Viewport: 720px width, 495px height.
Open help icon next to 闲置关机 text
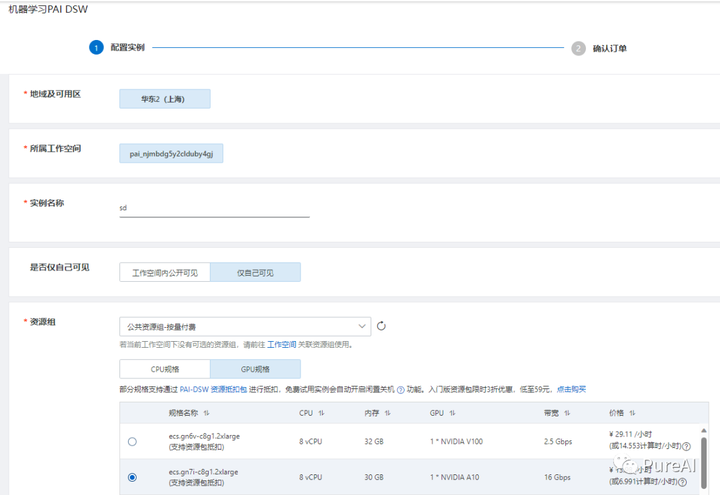click(400, 390)
